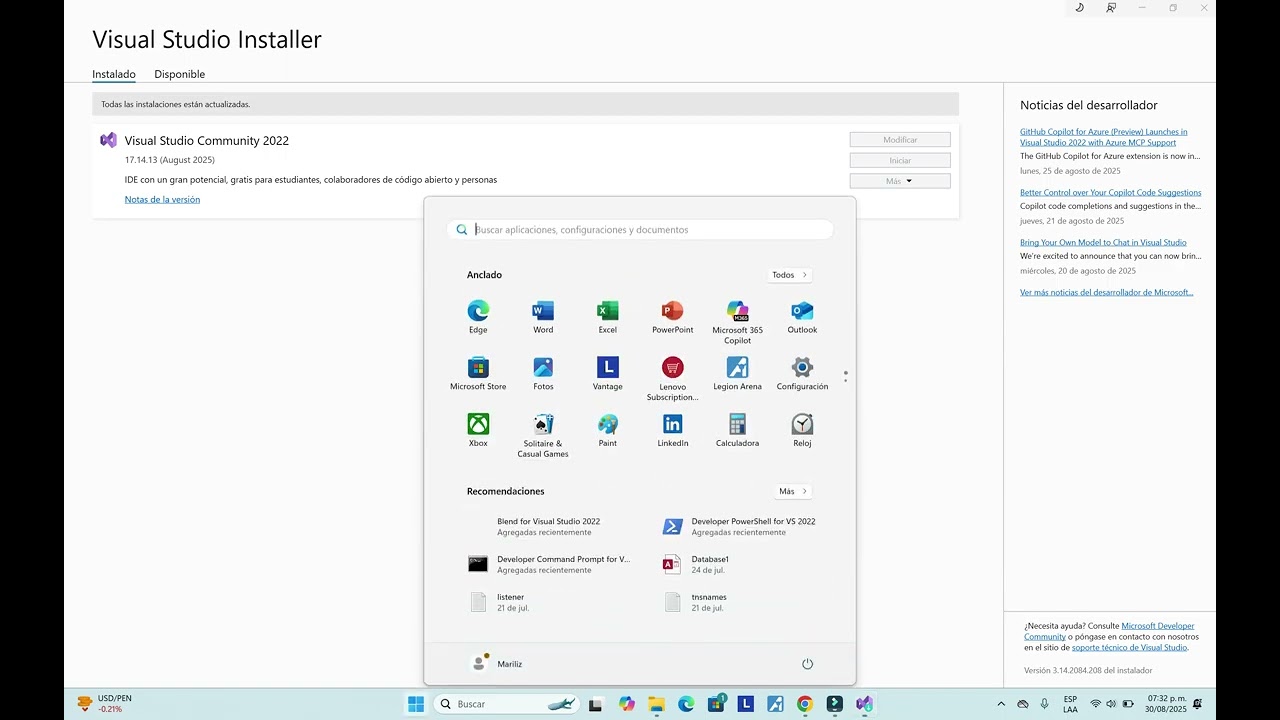1280x720 pixels.
Task: Launch Legion Arena
Action: (738, 374)
